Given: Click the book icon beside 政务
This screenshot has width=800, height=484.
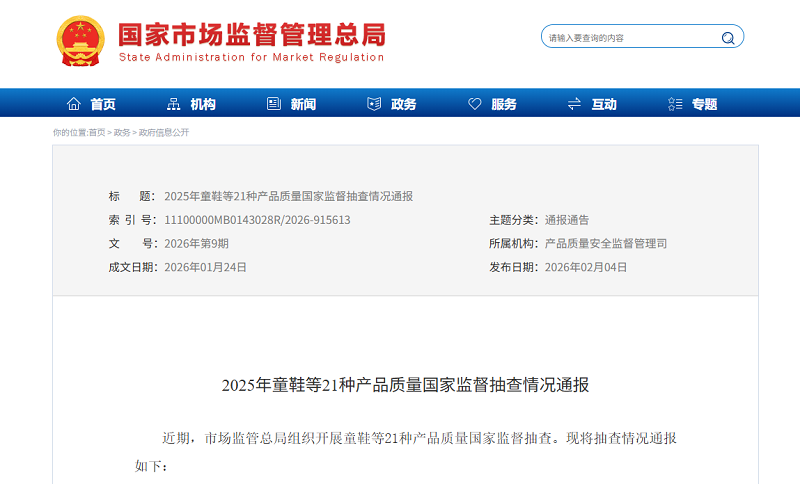Looking at the screenshot, I should (374, 104).
